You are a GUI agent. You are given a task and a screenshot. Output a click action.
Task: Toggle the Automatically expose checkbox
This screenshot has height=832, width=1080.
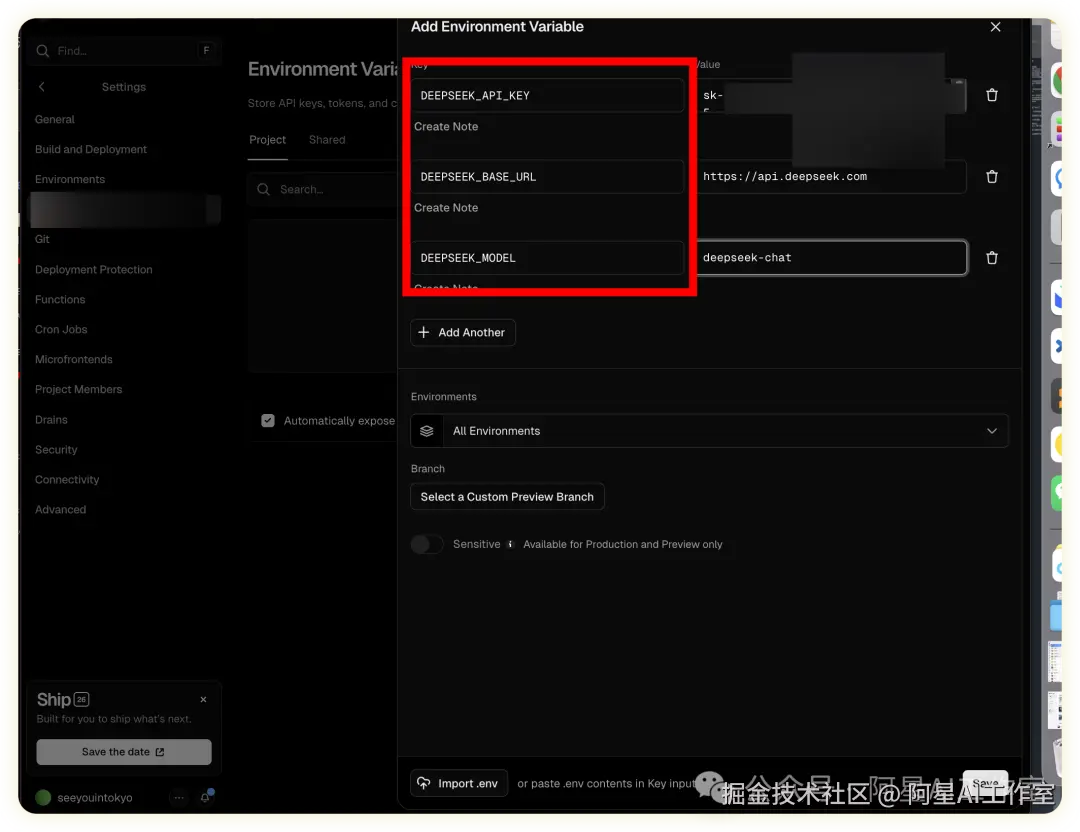pos(268,421)
